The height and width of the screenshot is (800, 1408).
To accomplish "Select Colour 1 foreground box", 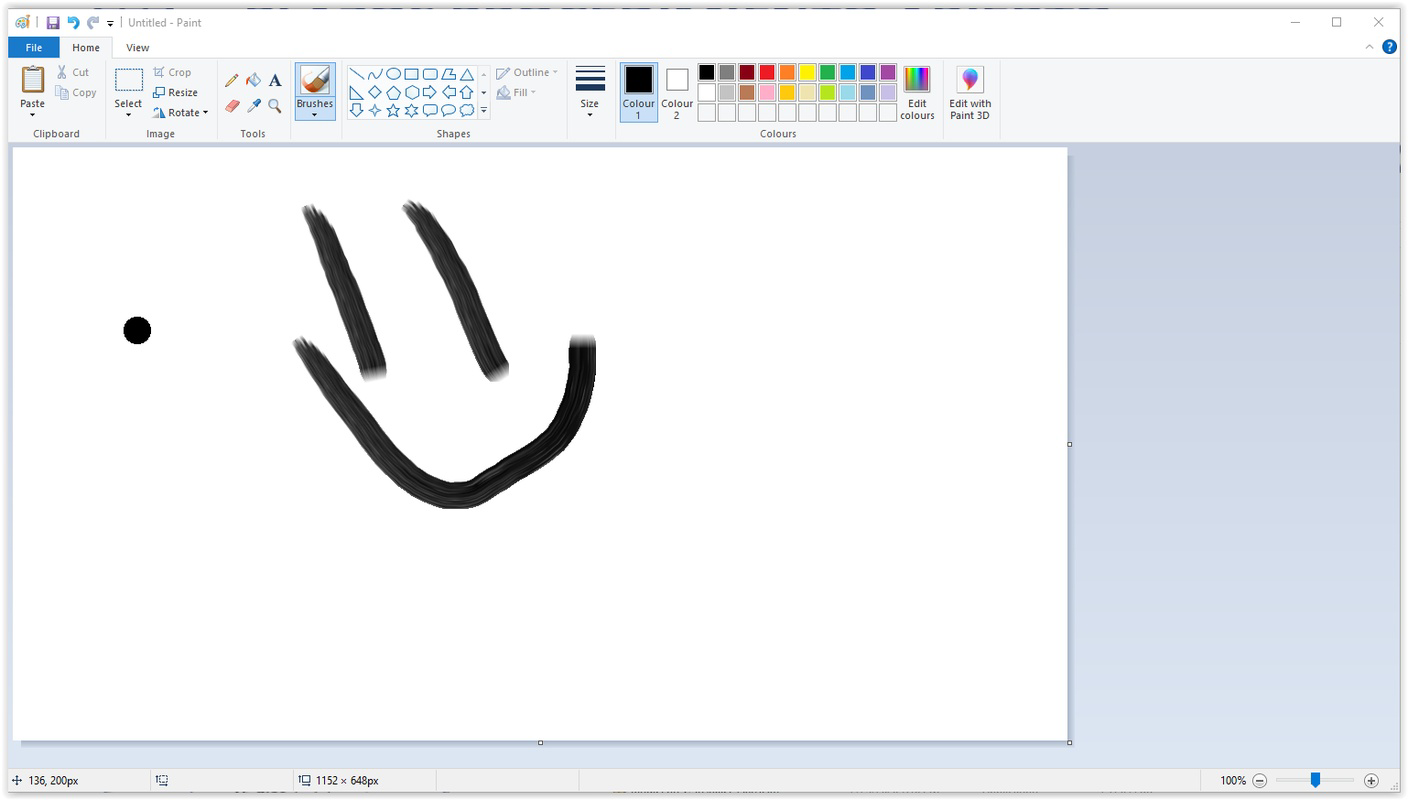I will (638, 92).
